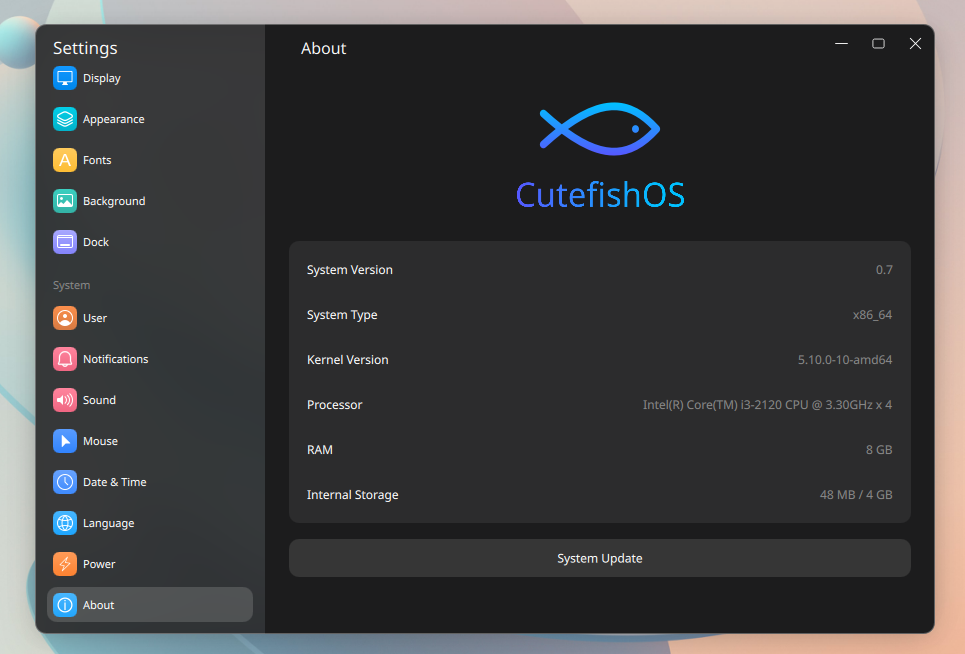Click the System Version label

(350, 270)
